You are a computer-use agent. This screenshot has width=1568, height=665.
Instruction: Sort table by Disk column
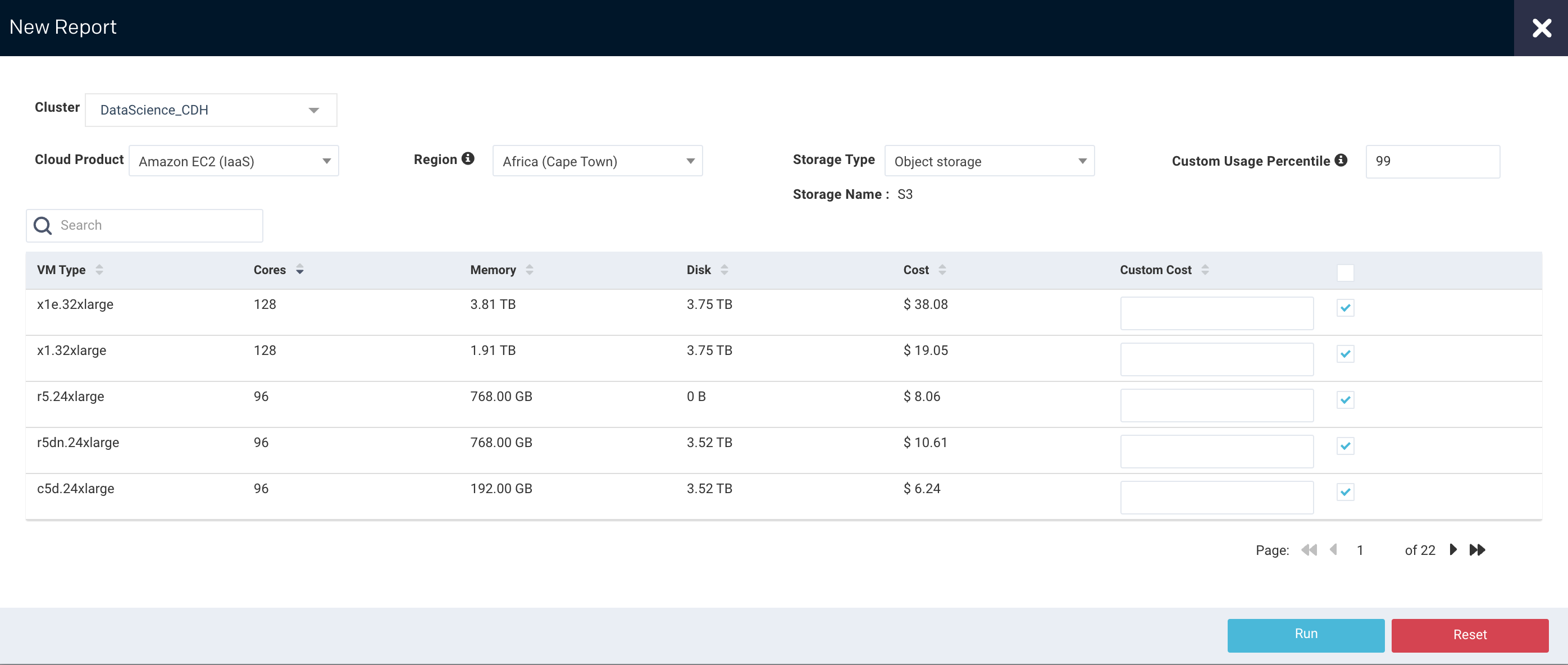pyautogui.click(x=724, y=270)
